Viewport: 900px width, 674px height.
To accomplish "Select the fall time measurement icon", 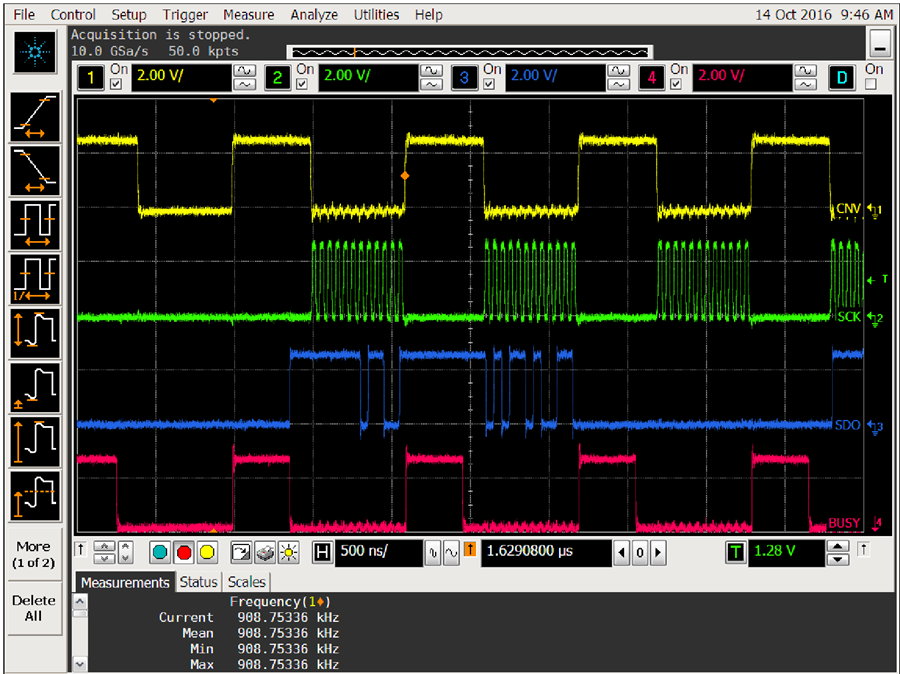I will point(35,171).
